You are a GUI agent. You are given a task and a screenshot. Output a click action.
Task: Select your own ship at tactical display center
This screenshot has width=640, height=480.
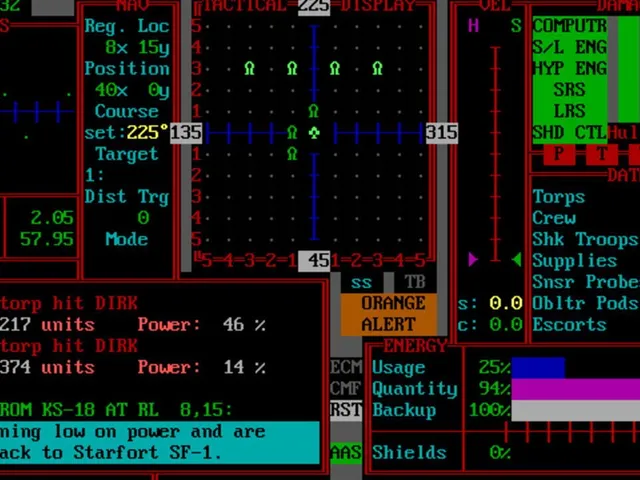(314, 133)
